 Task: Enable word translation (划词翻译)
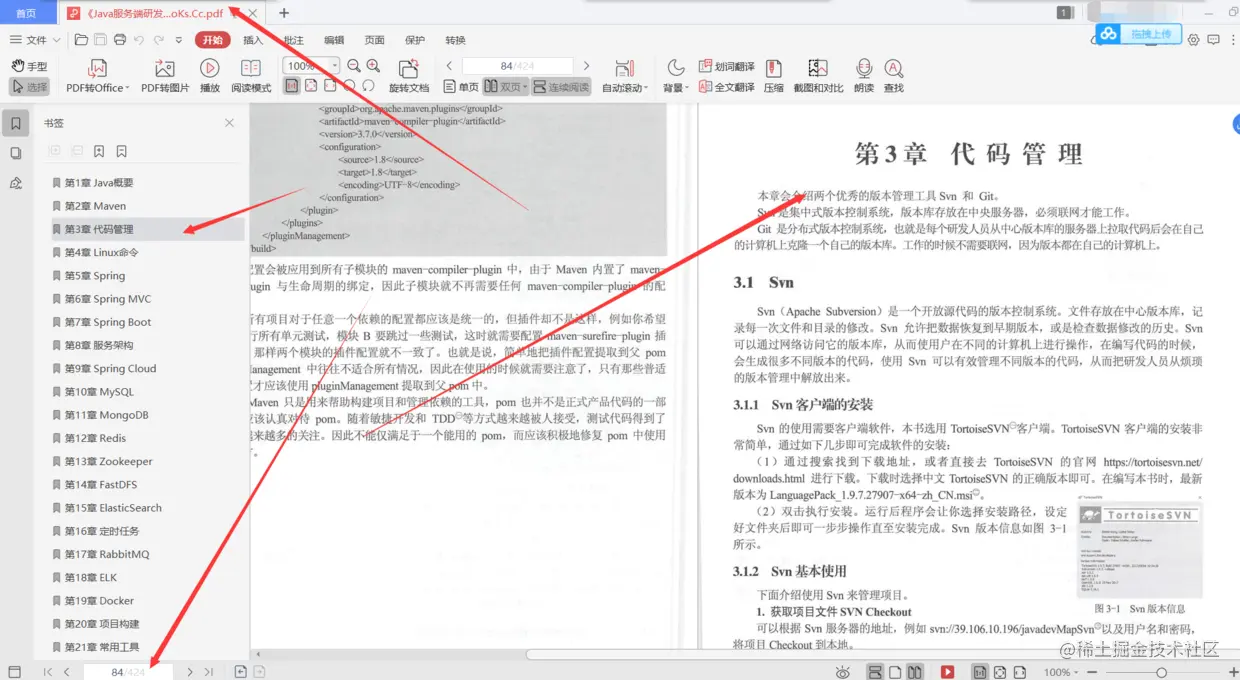click(x=726, y=66)
